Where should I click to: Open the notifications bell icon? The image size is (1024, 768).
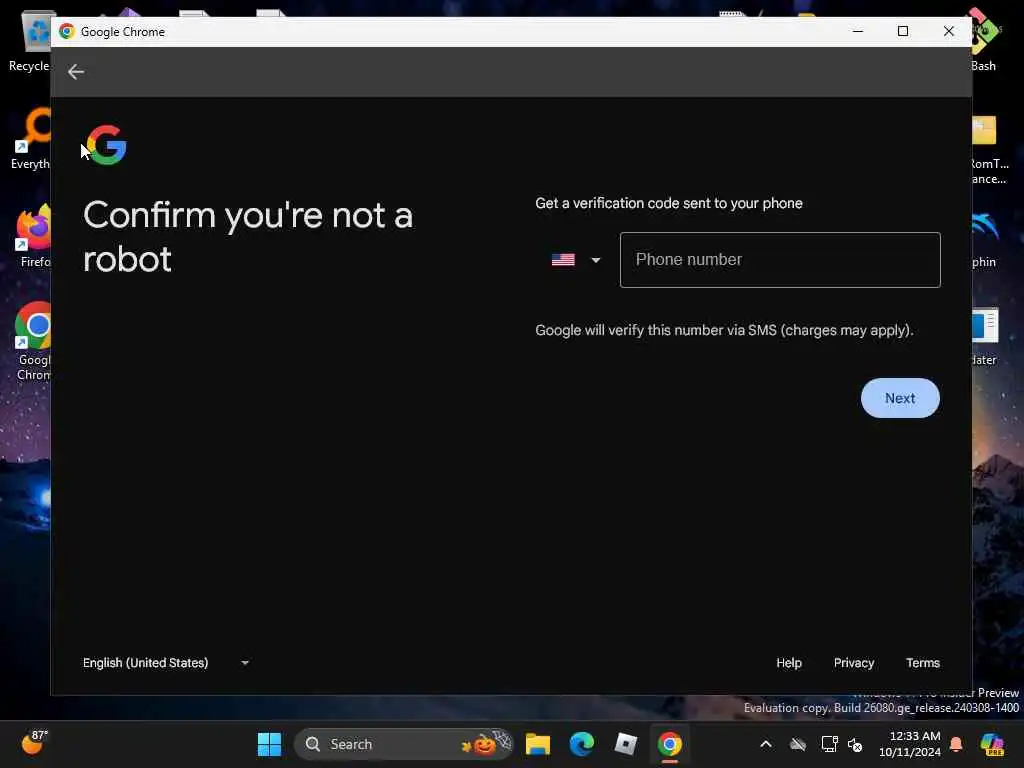pyautogui.click(x=955, y=744)
